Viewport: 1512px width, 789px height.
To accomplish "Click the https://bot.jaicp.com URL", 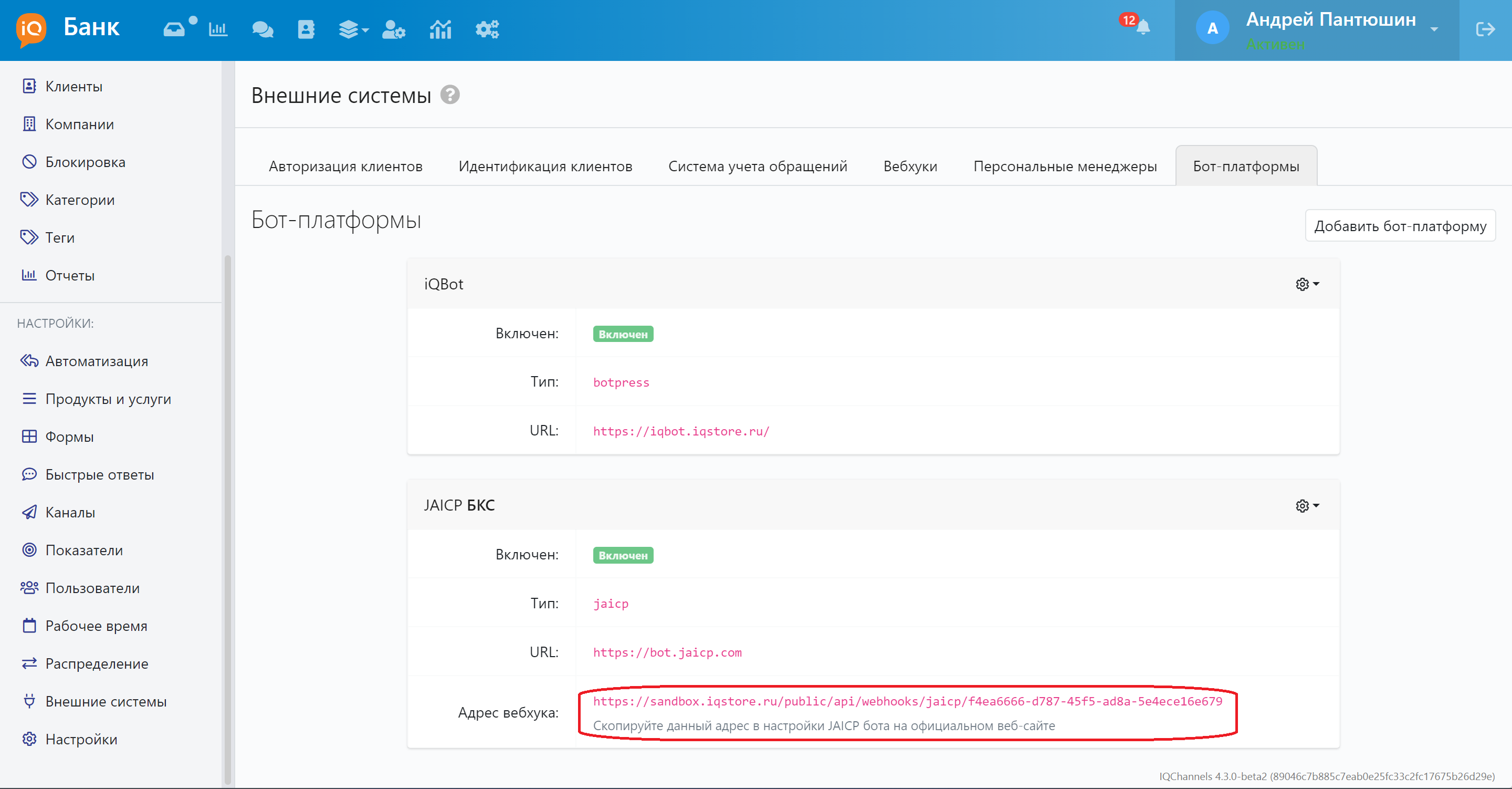I will click(667, 652).
